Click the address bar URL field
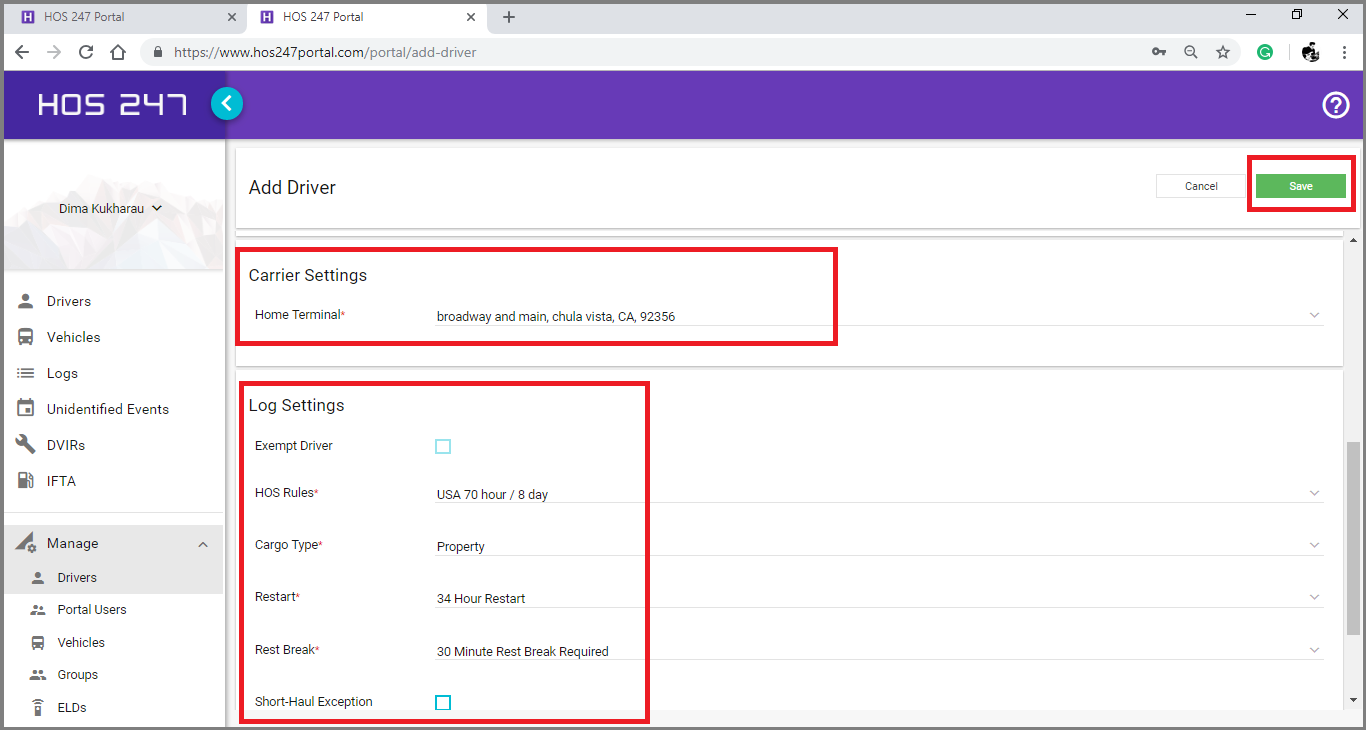The width and height of the screenshot is (1366, 730). (640, 52)
